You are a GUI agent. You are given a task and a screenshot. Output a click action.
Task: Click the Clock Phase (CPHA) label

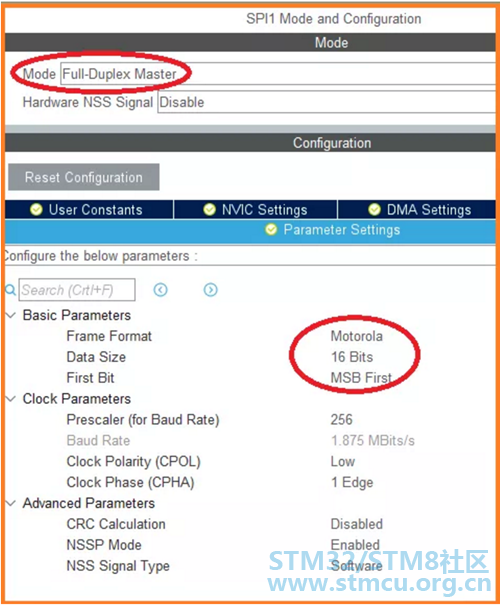(130, 482)
